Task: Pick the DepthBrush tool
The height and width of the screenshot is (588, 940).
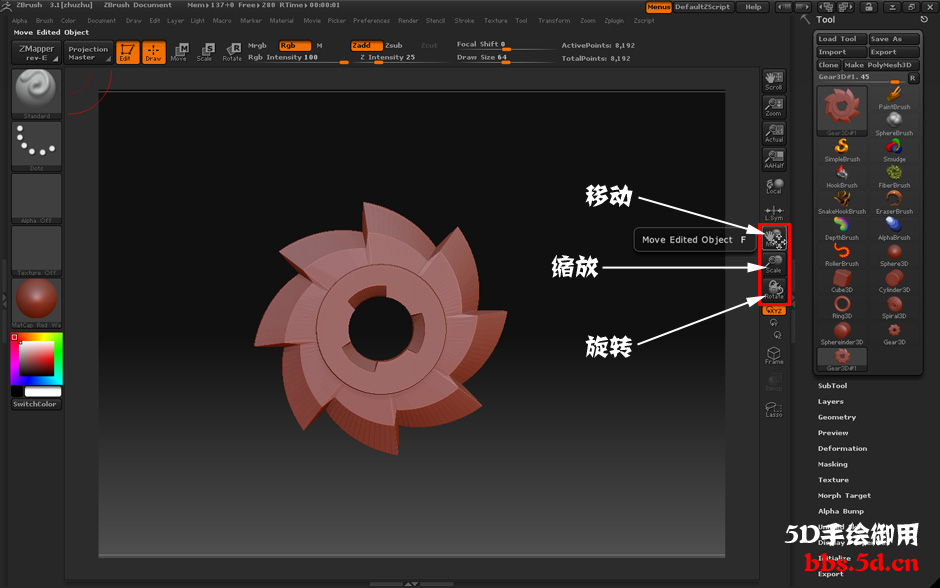Action: point(842,229)
